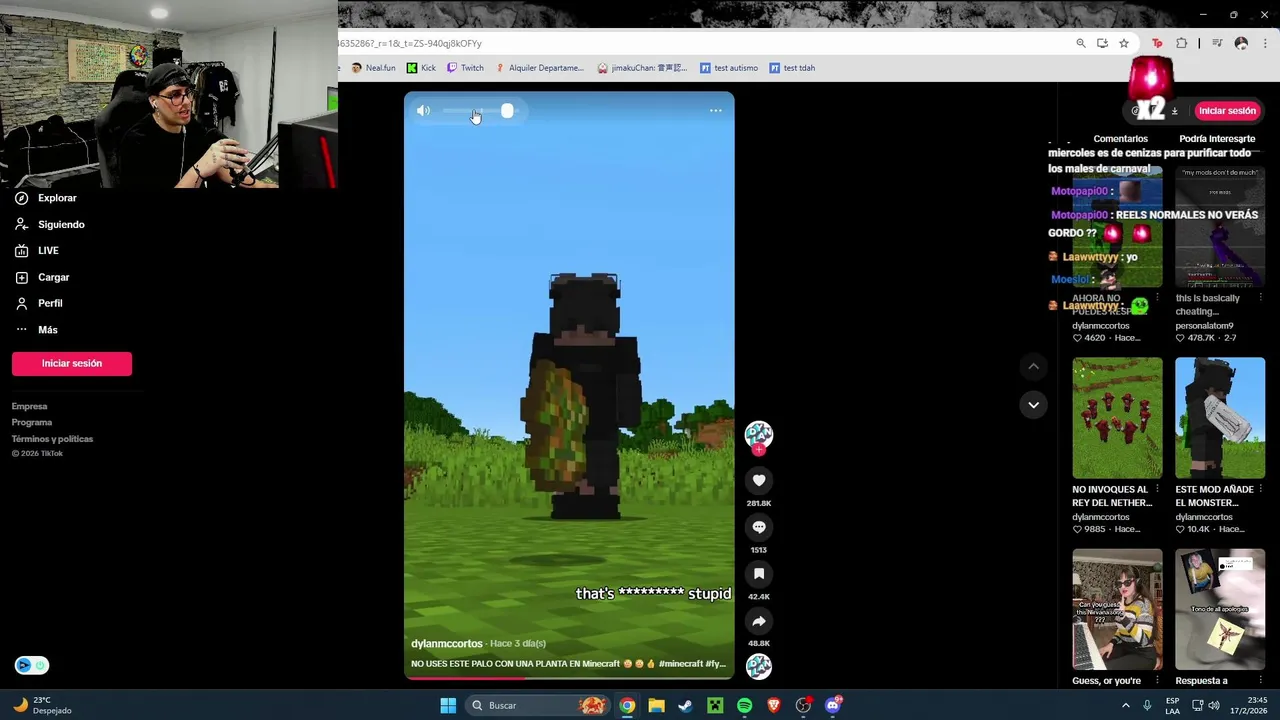The height and width of the screenshot is (720, 1280).
Task: Click the install app icon in the address bar
Action: [1102, 43]
